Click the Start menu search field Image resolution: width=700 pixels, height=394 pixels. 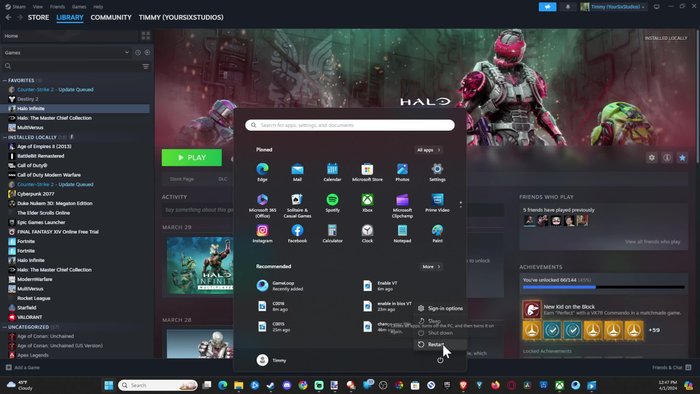350,125
